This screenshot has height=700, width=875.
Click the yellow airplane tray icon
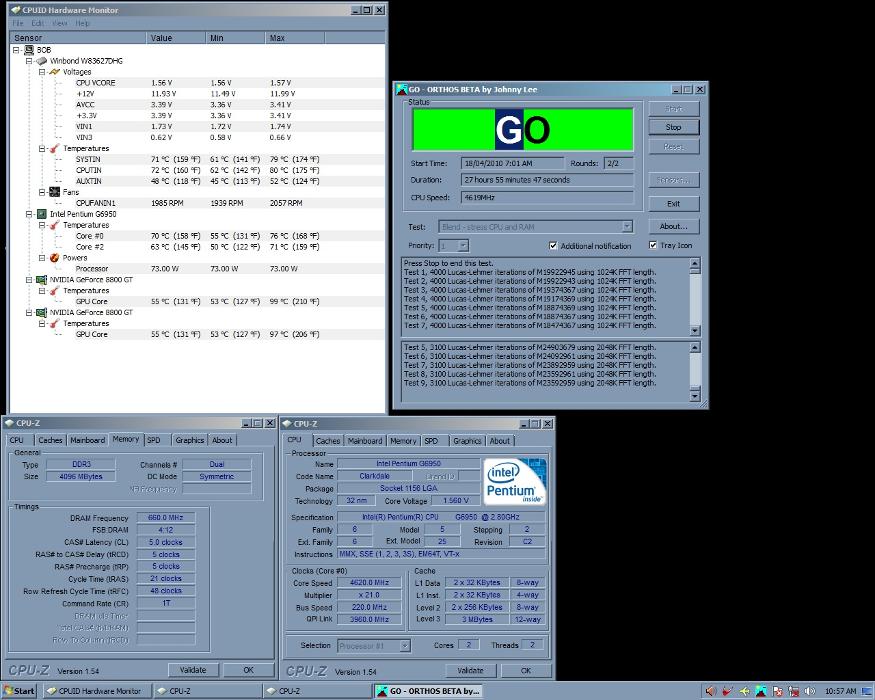point(744,691)
